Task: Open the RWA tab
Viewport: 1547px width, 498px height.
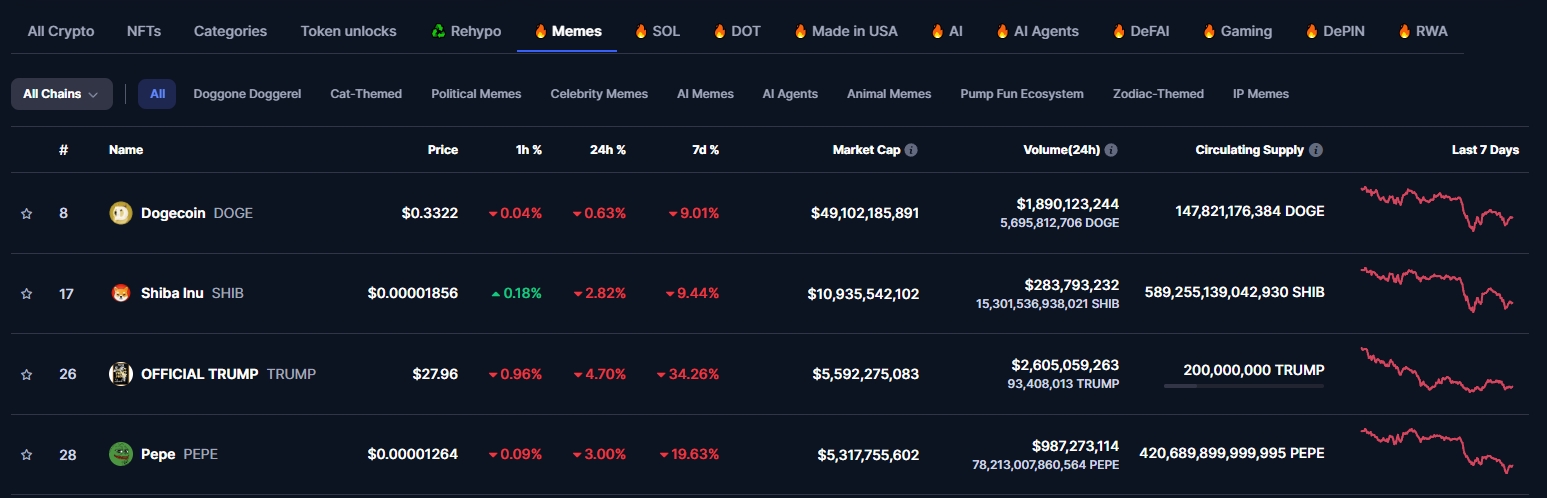Action: click(1423, 31)
